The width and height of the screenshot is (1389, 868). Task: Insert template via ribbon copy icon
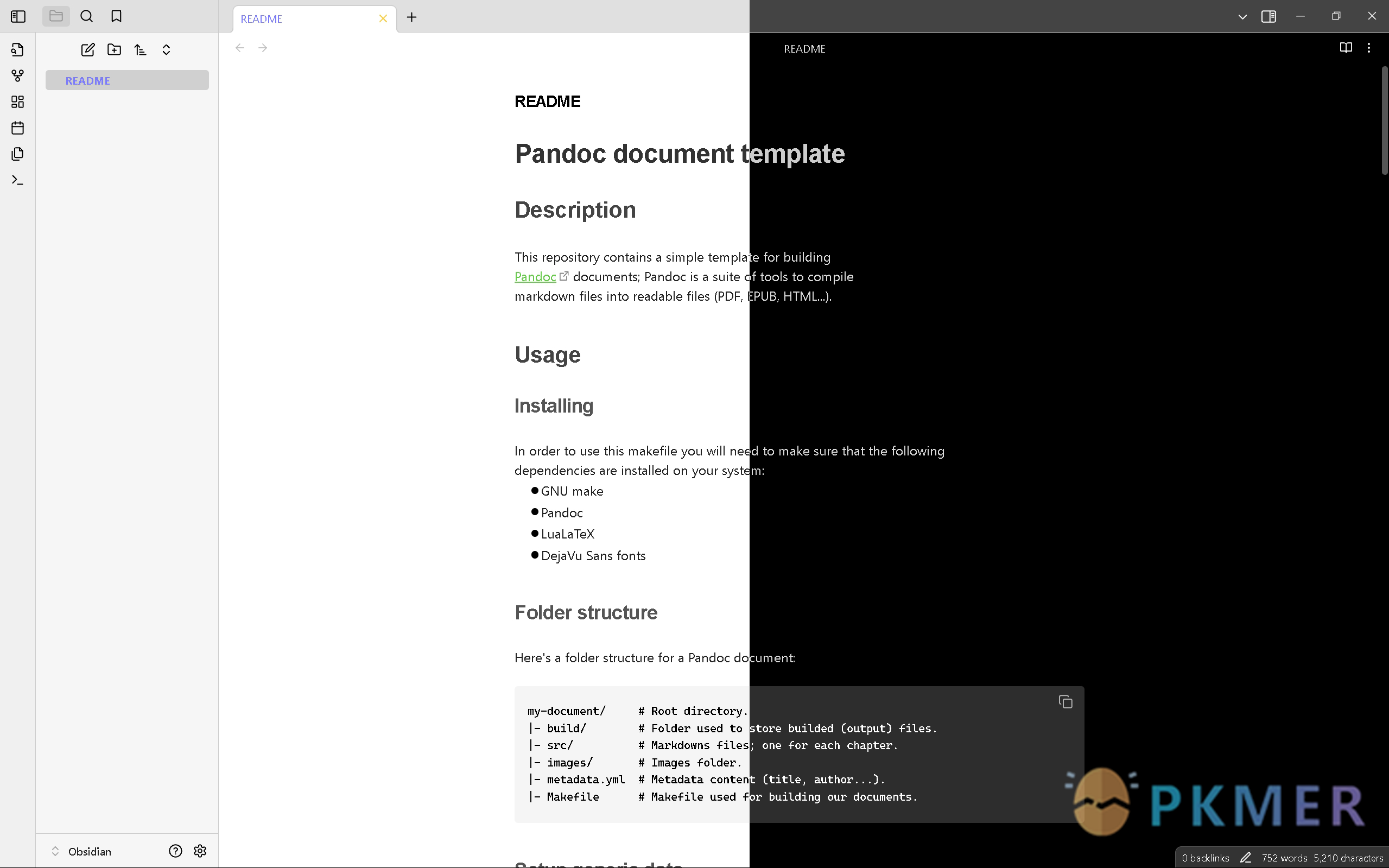pyautogui.click(x=18, y=154)
